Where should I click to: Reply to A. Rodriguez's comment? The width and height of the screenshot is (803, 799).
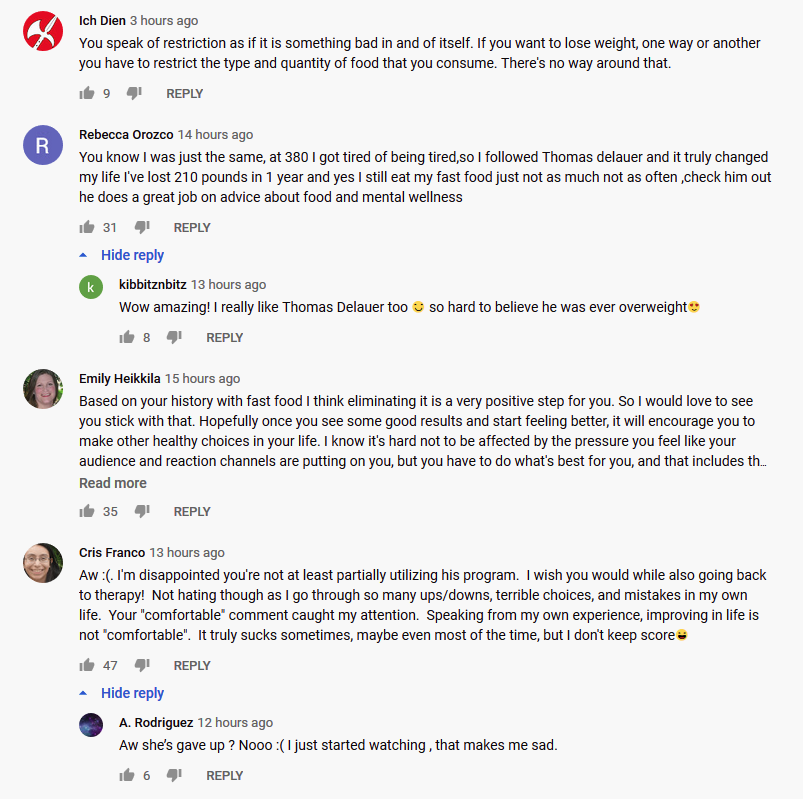click(224, 775)
